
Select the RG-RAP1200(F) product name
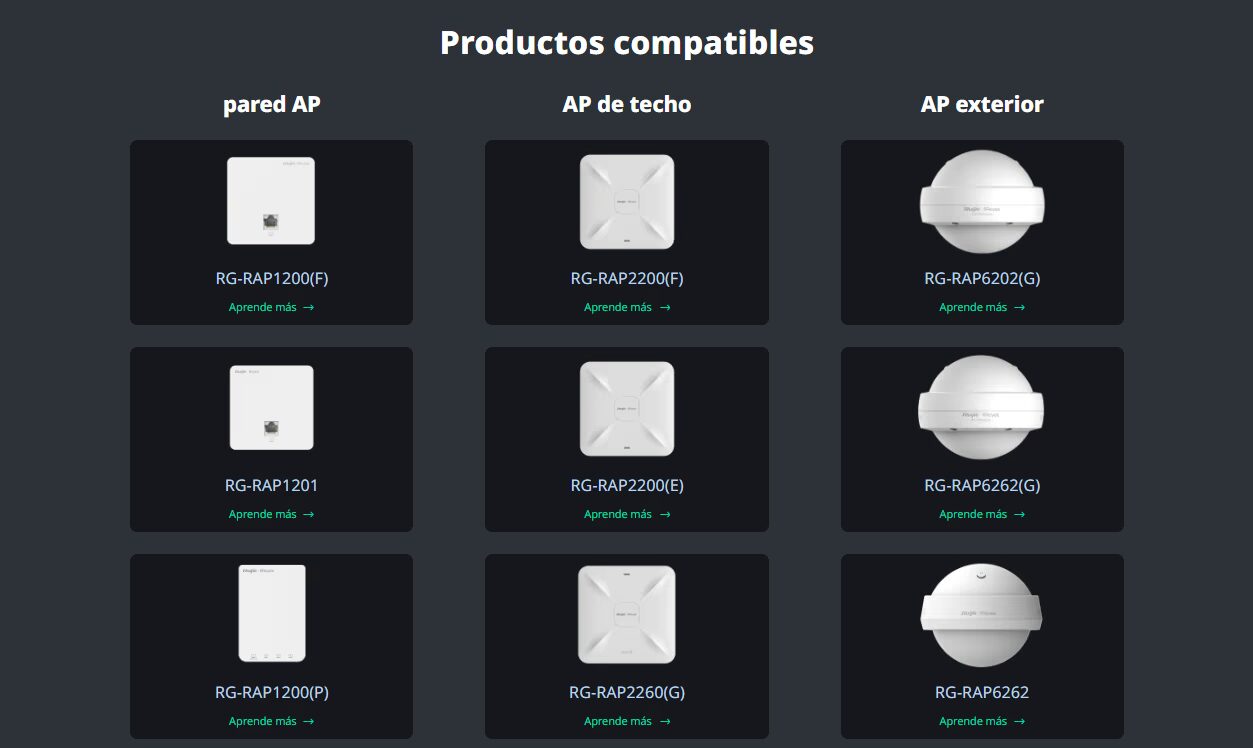(x=271, y=279)
